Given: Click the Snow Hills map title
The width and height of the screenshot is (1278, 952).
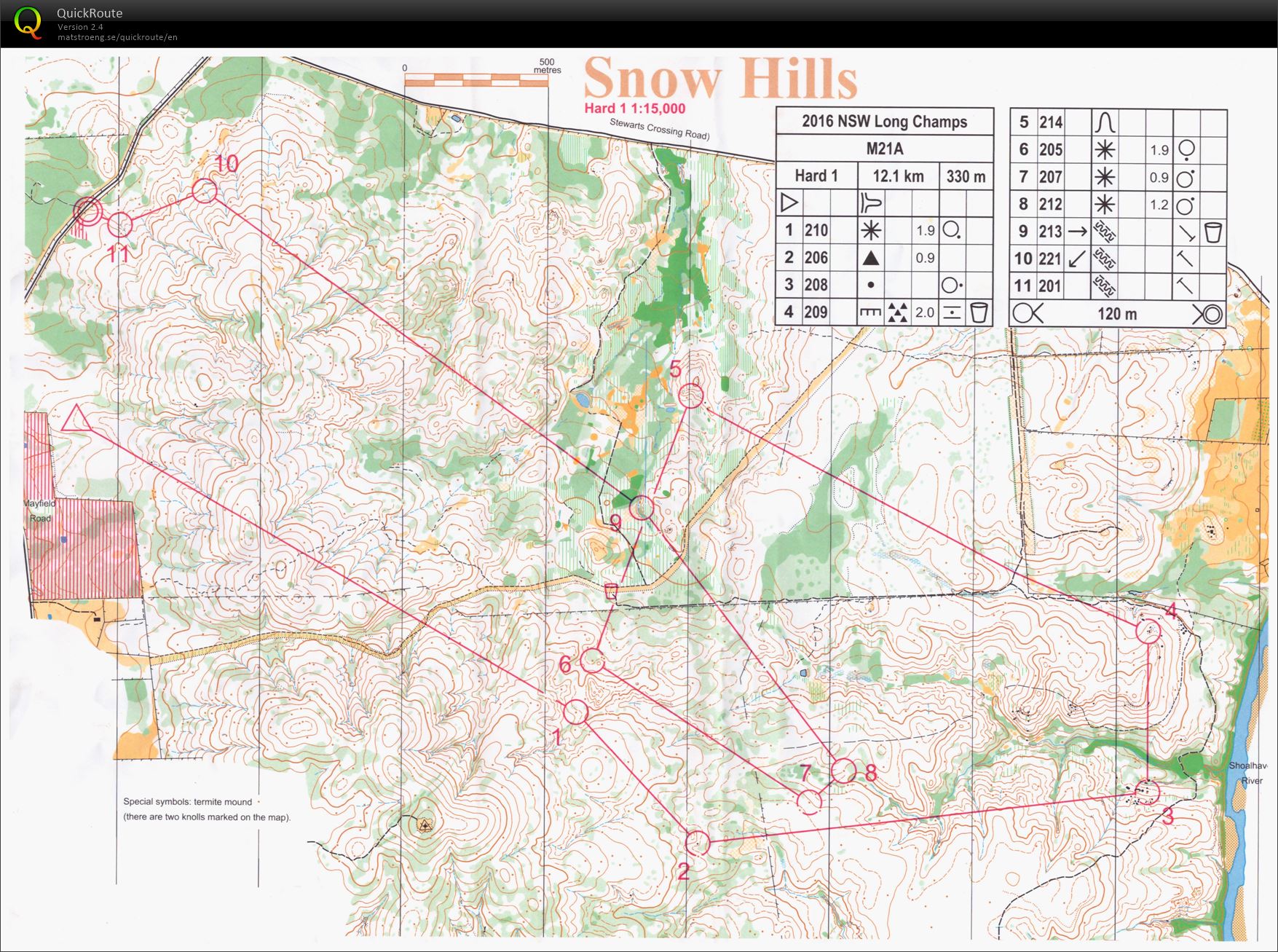Looking at the screenshot, I should click(720, 79).
